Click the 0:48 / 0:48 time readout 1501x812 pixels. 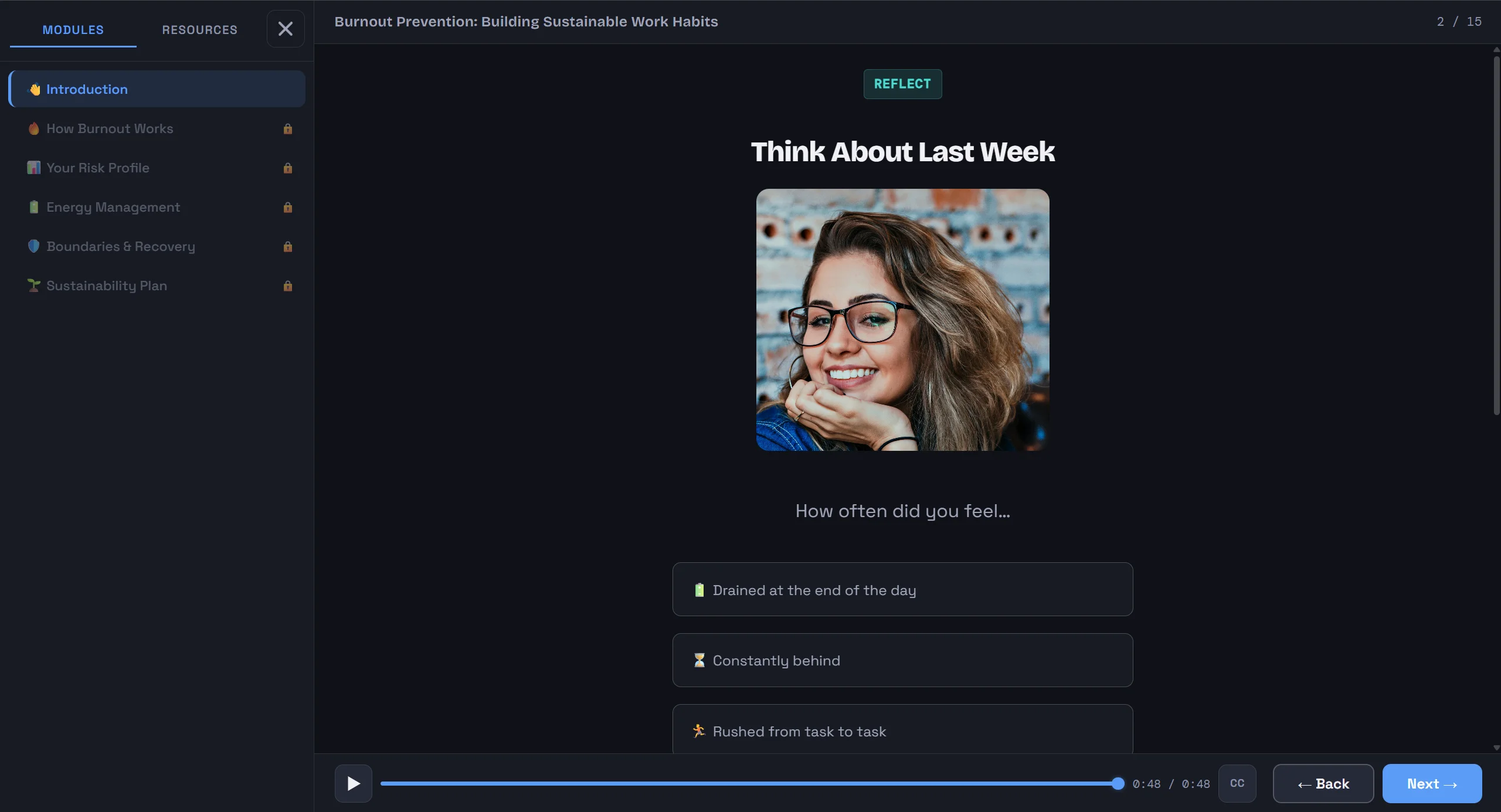click(x=1171, y=784)
